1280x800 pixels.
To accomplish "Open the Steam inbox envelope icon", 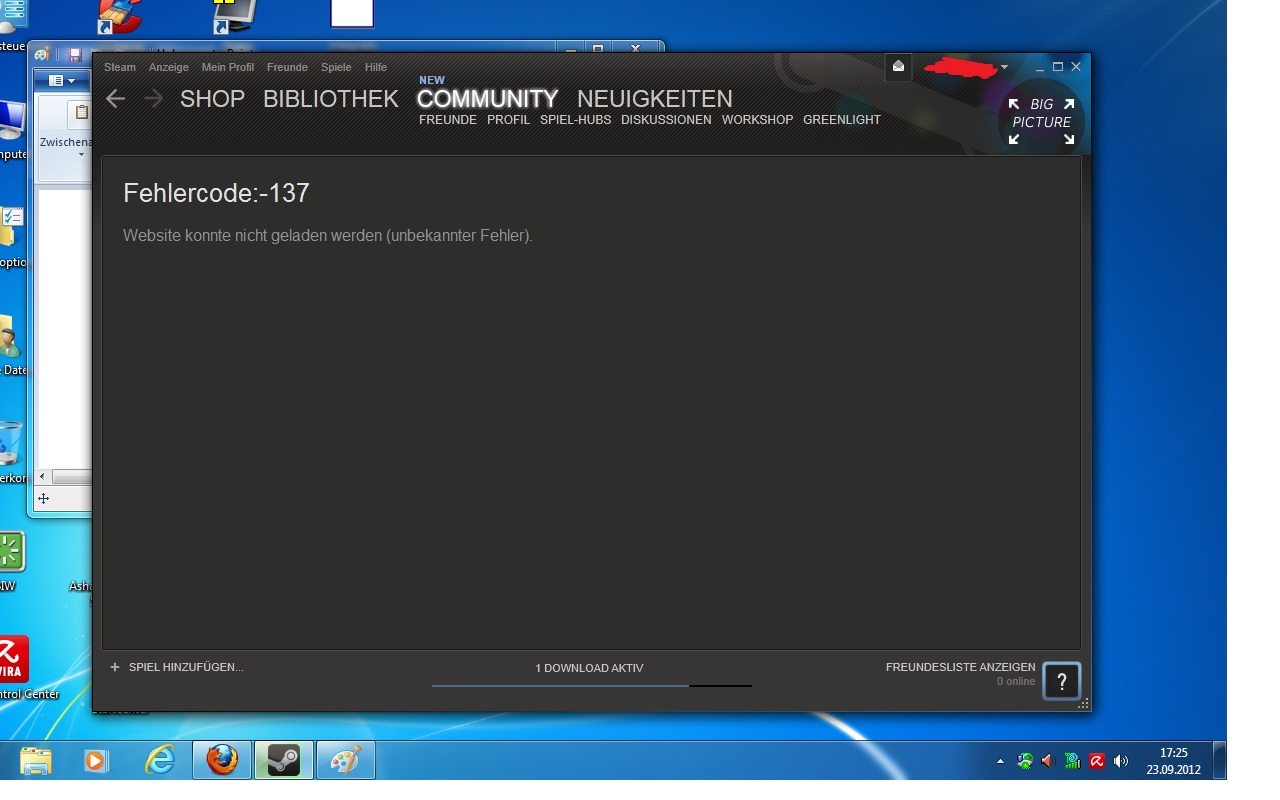I will (898, 67).
